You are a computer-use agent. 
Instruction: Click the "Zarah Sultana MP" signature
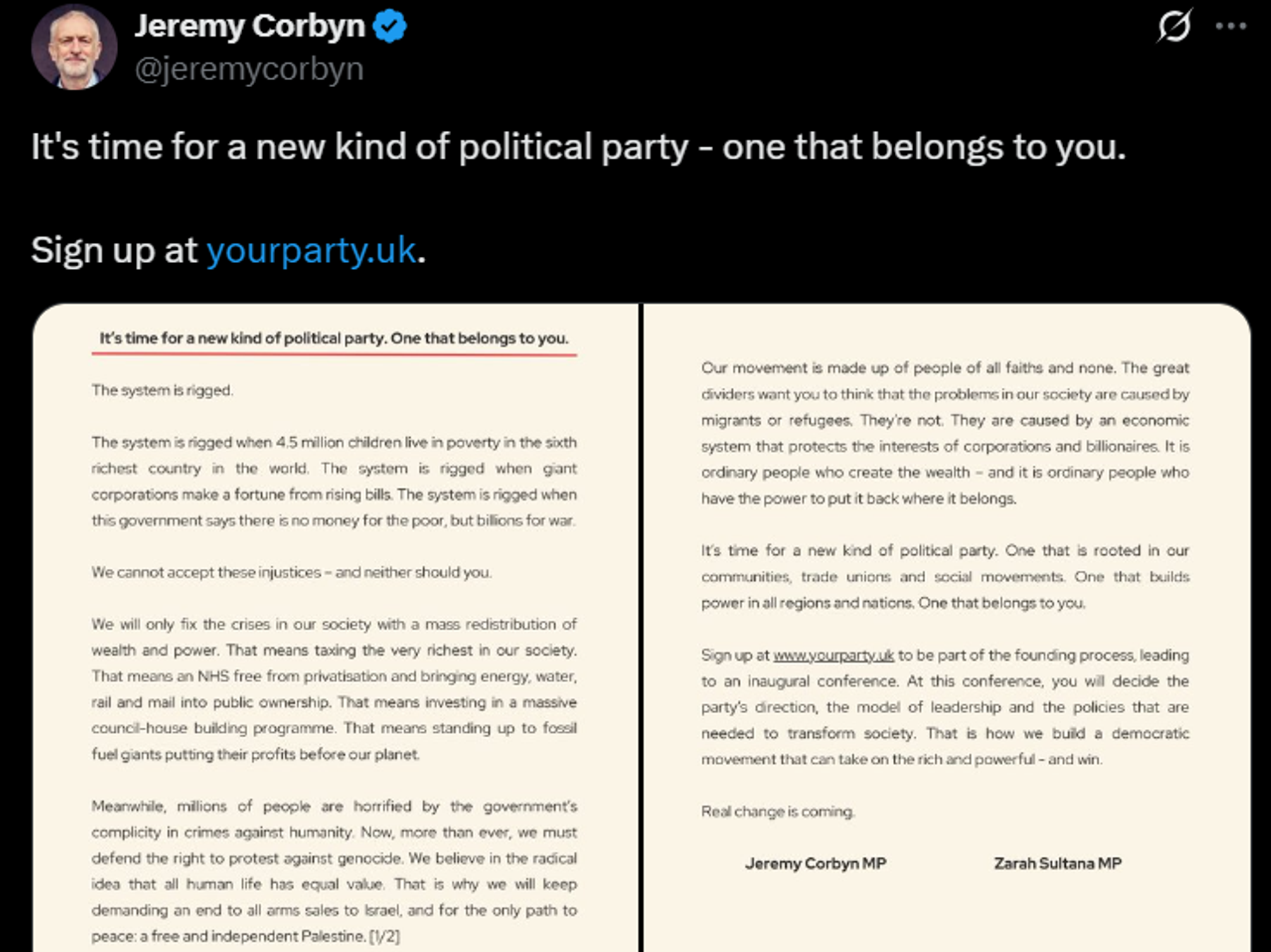pos(1057,864)
